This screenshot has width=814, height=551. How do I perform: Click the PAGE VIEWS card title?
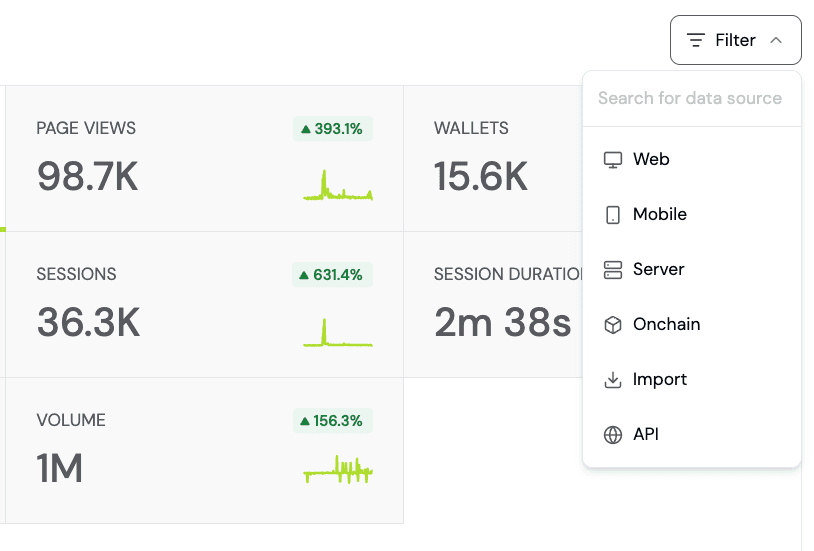(x=86, y=128)
